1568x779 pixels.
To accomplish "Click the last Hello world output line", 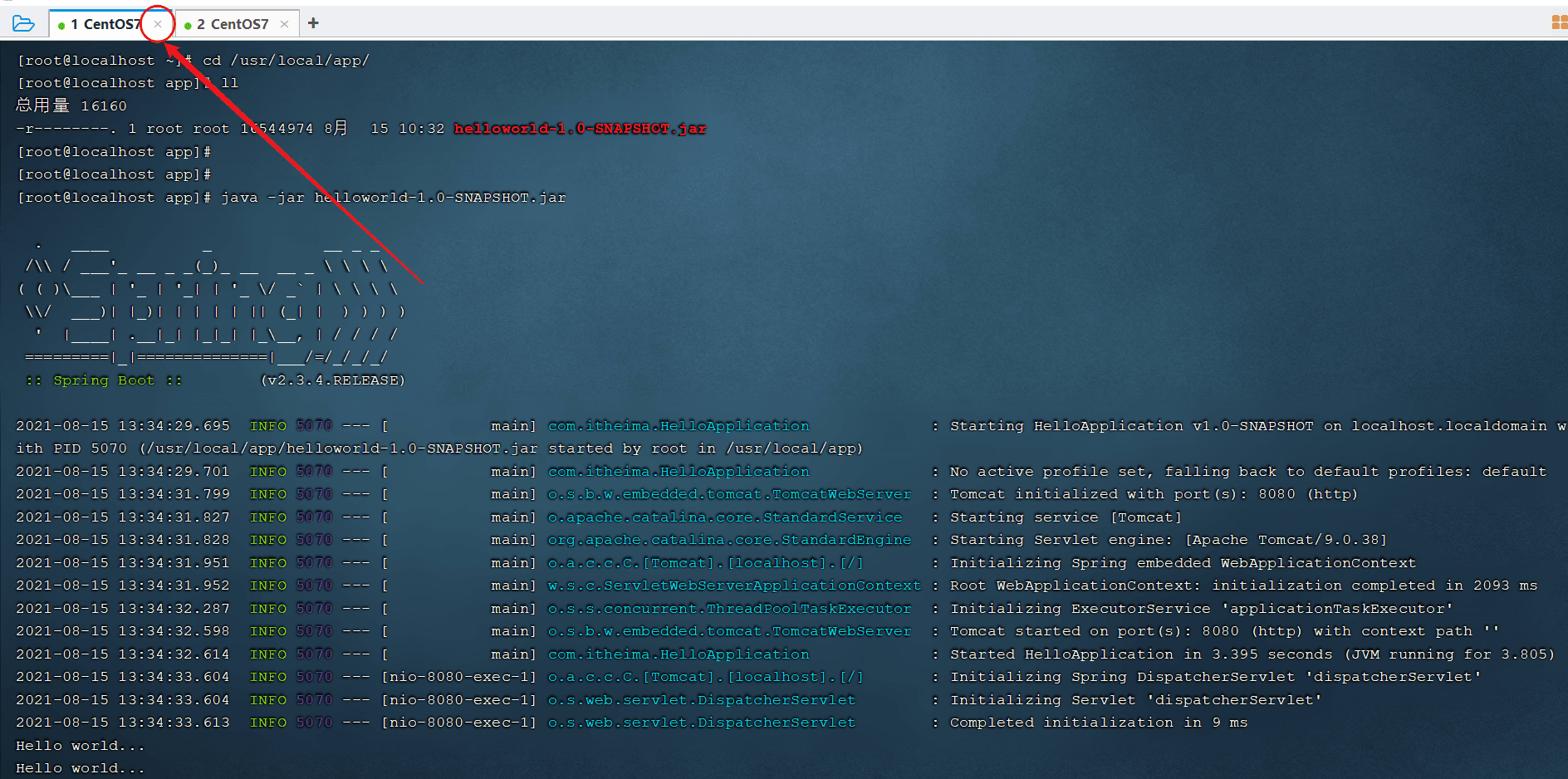I will click(81, 768).
